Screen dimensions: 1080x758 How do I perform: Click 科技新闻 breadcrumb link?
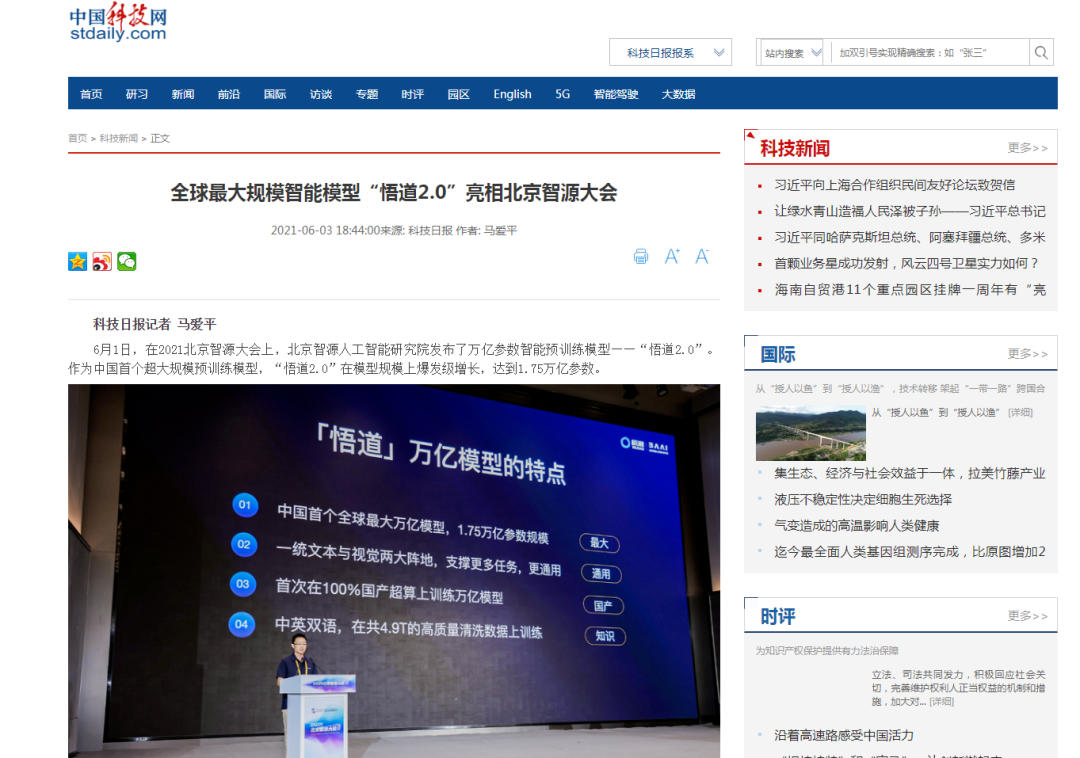(118, 138)
